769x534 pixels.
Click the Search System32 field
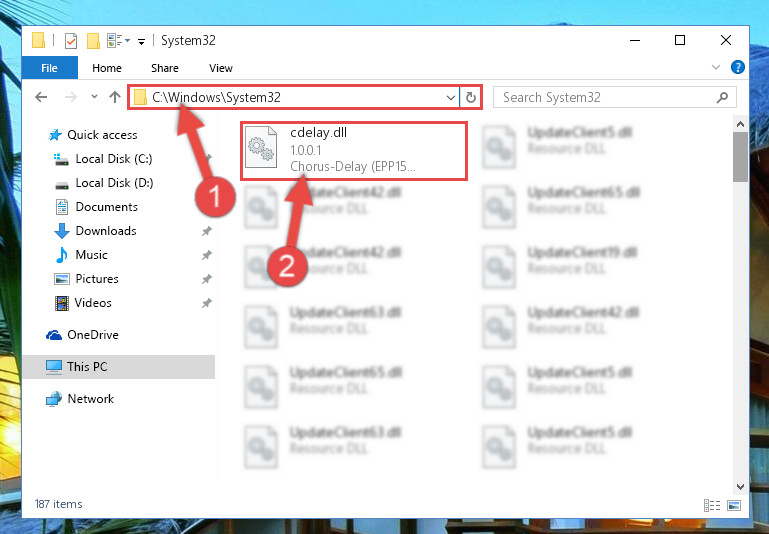615,97
